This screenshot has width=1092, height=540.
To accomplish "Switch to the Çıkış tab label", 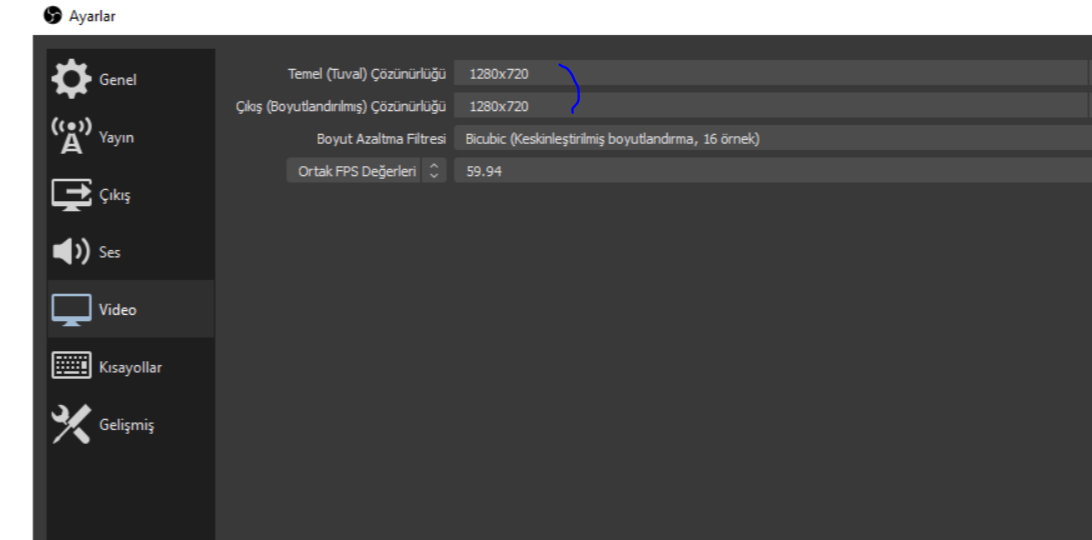I will coord(114,196).
